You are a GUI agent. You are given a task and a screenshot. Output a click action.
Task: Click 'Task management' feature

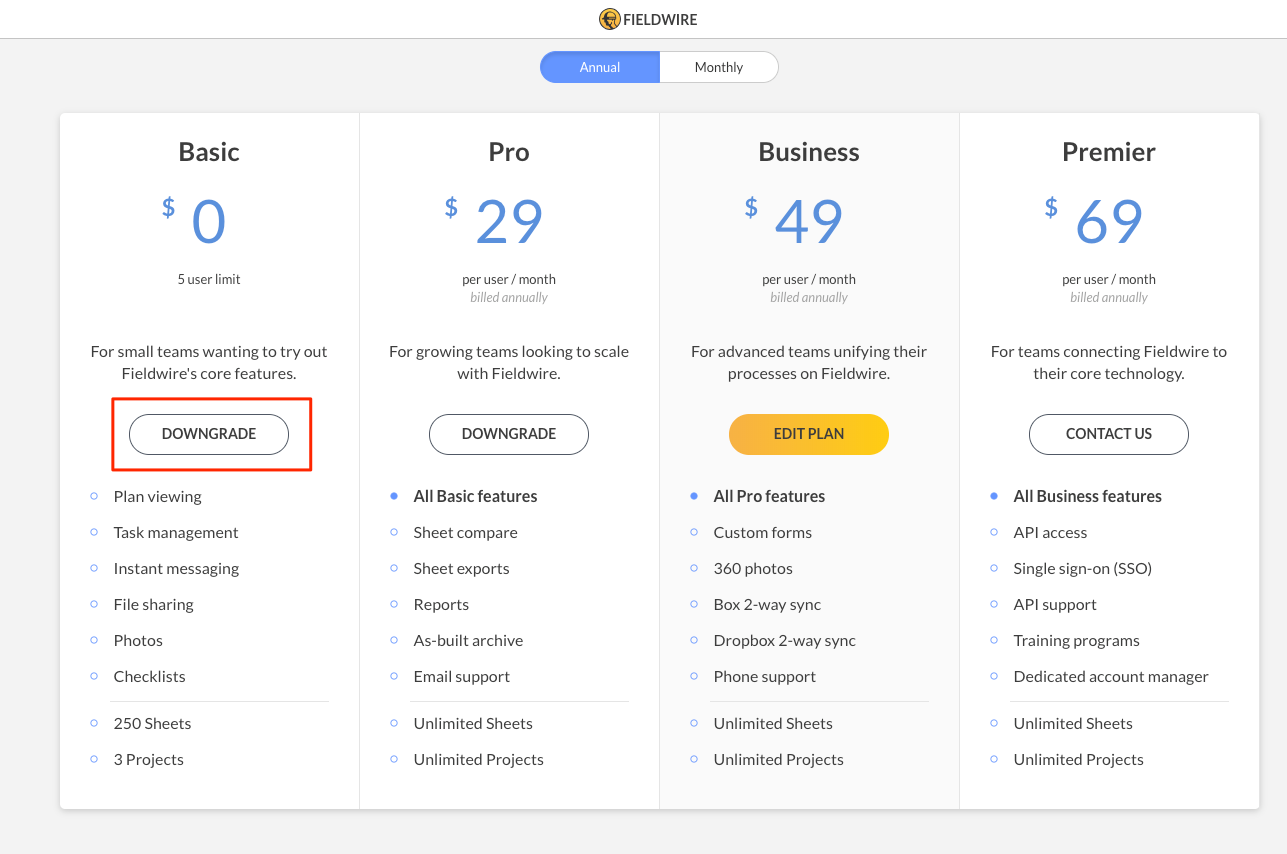click(x=176, y=532)
